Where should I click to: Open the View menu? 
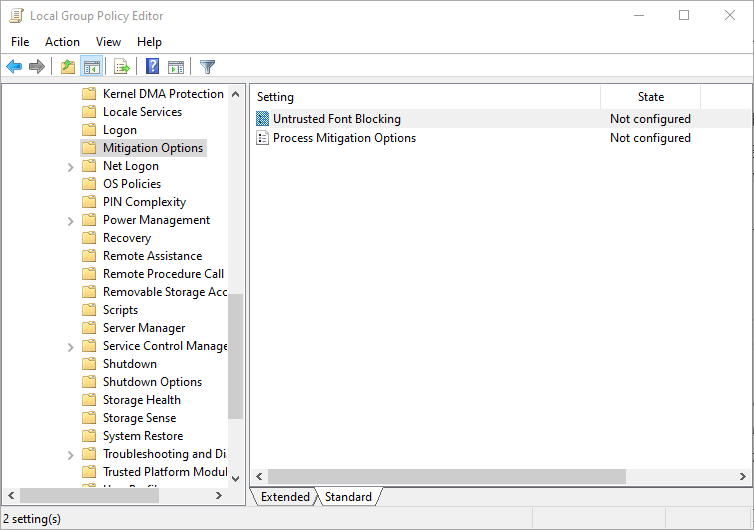click(108, 42)
